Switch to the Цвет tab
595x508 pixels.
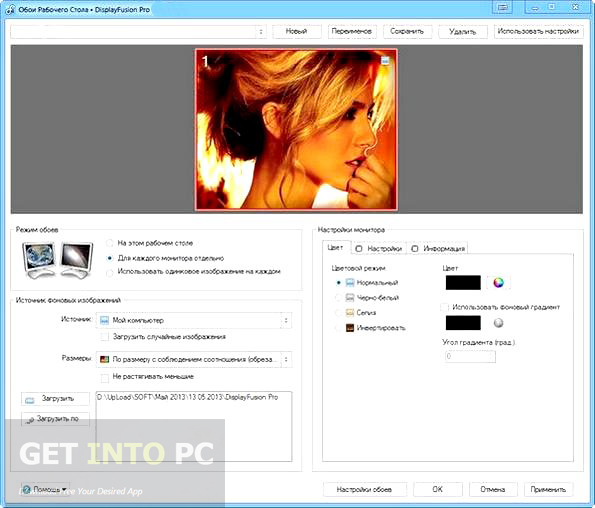tap(335, 247)
